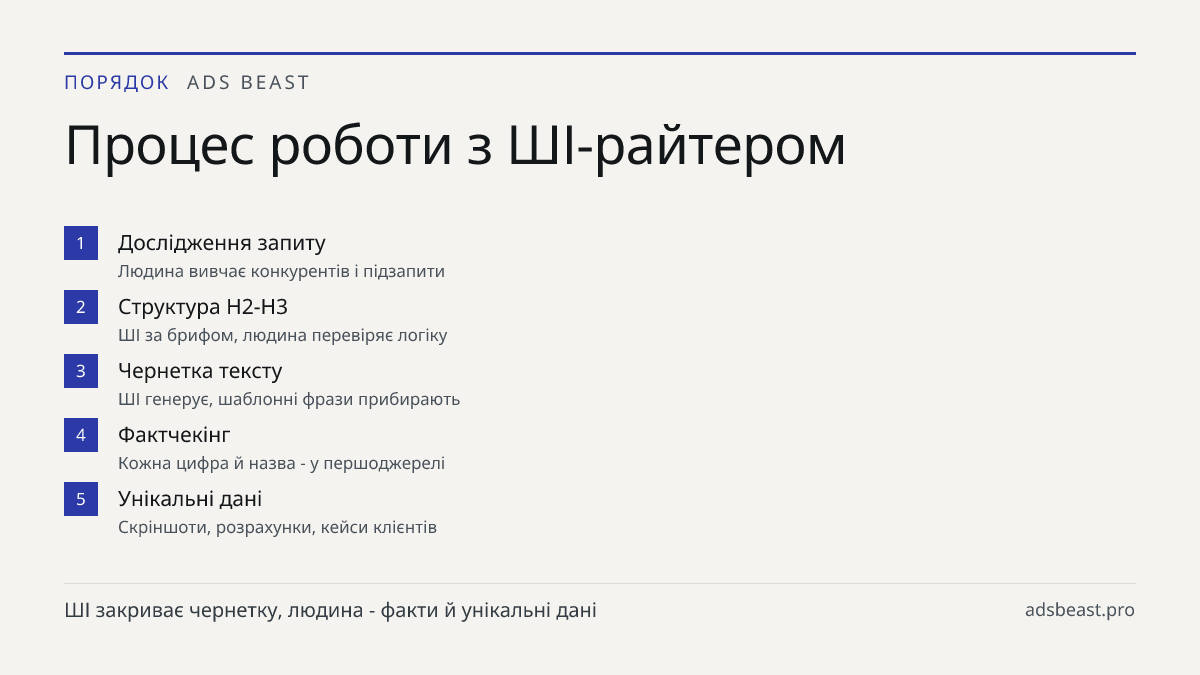Select the heading 'Чернетка тексту'
The height and width of the screenshot is (675, 1200).
(x=200, y=371)
